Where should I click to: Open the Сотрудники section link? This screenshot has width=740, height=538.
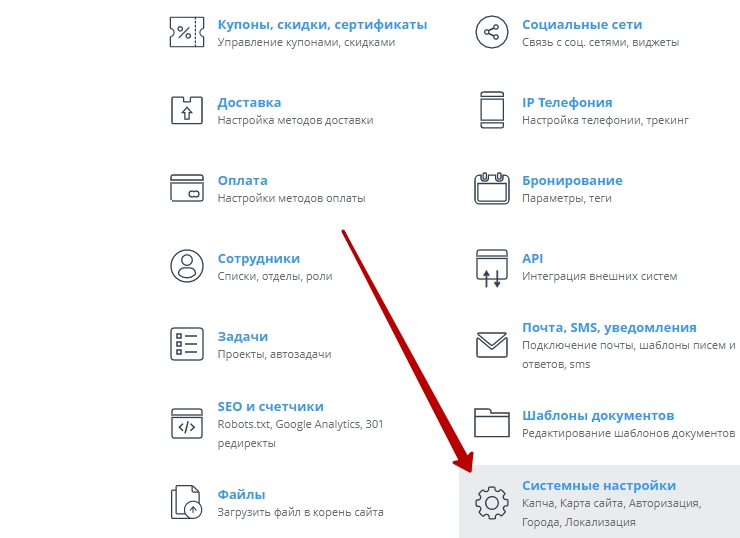point(258,258)
